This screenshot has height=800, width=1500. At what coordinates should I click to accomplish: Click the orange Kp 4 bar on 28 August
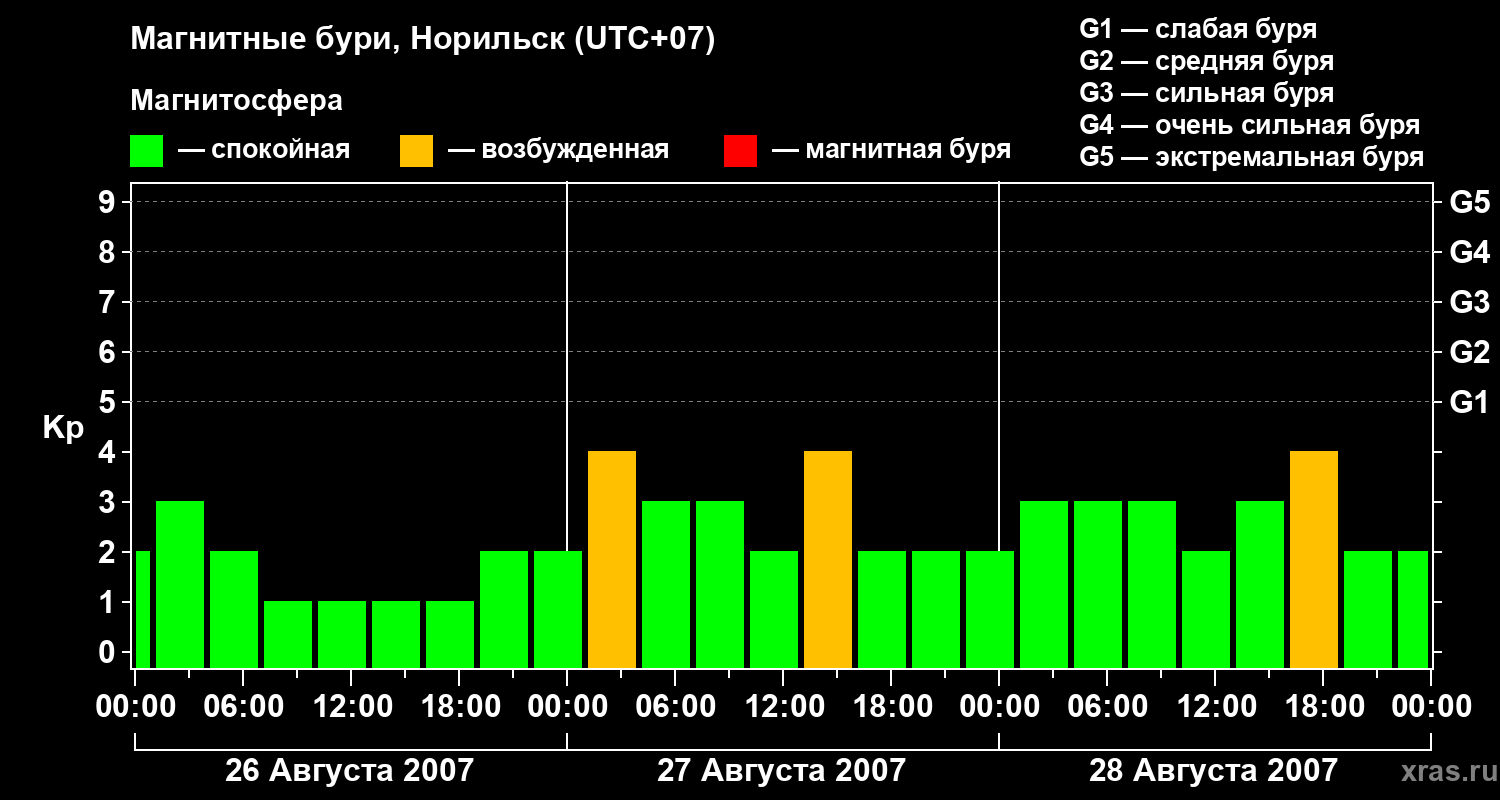tap(1314, 559)
